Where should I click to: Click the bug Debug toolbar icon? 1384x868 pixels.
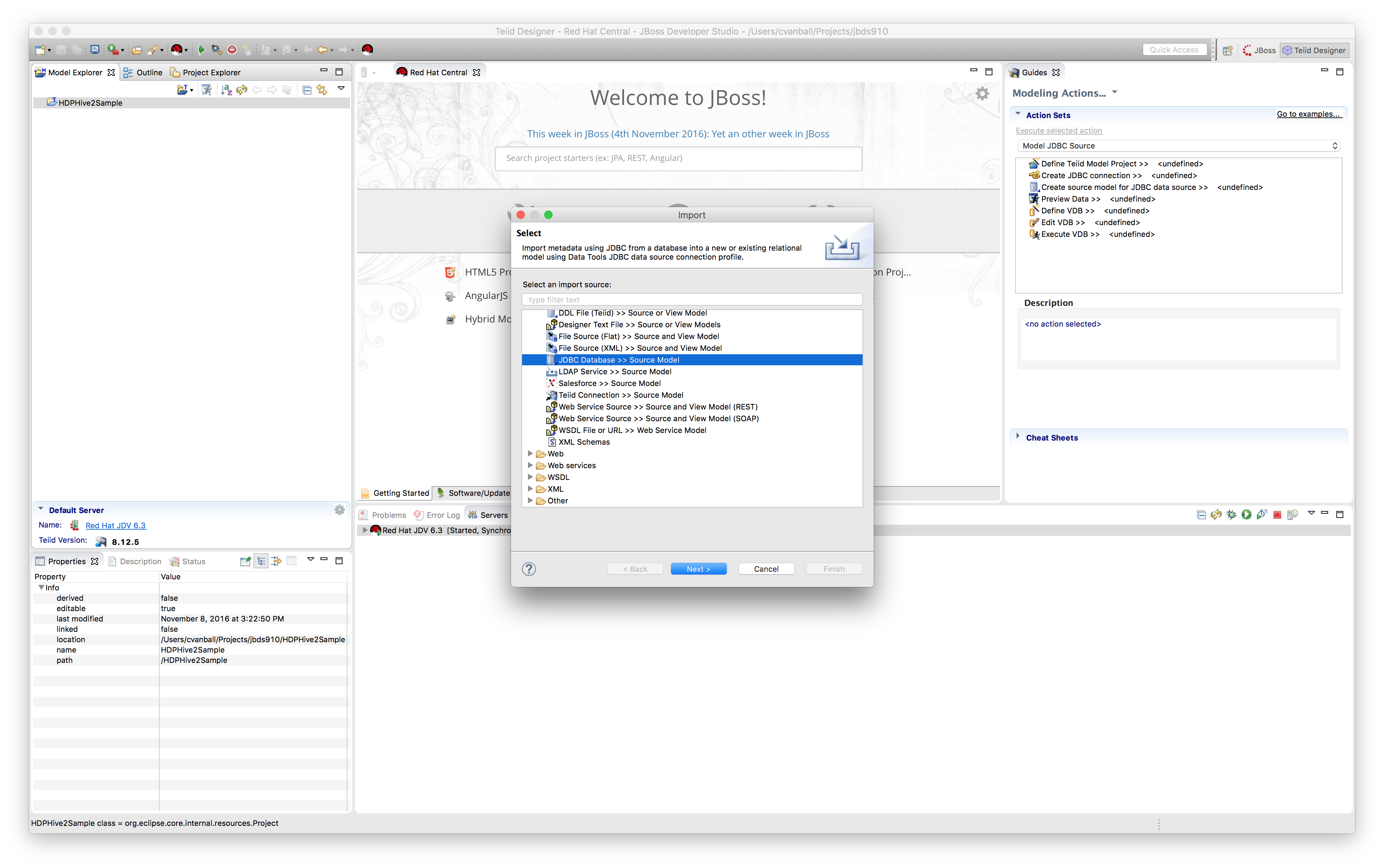tap(217, 50)
